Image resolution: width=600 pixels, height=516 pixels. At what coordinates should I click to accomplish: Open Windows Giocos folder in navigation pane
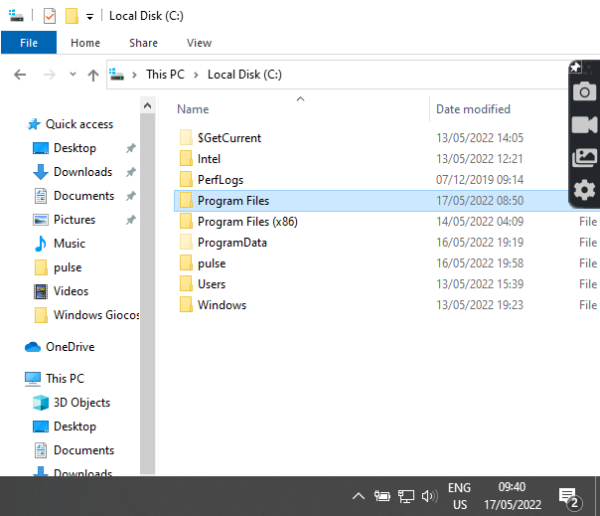(x=96, y=315)
